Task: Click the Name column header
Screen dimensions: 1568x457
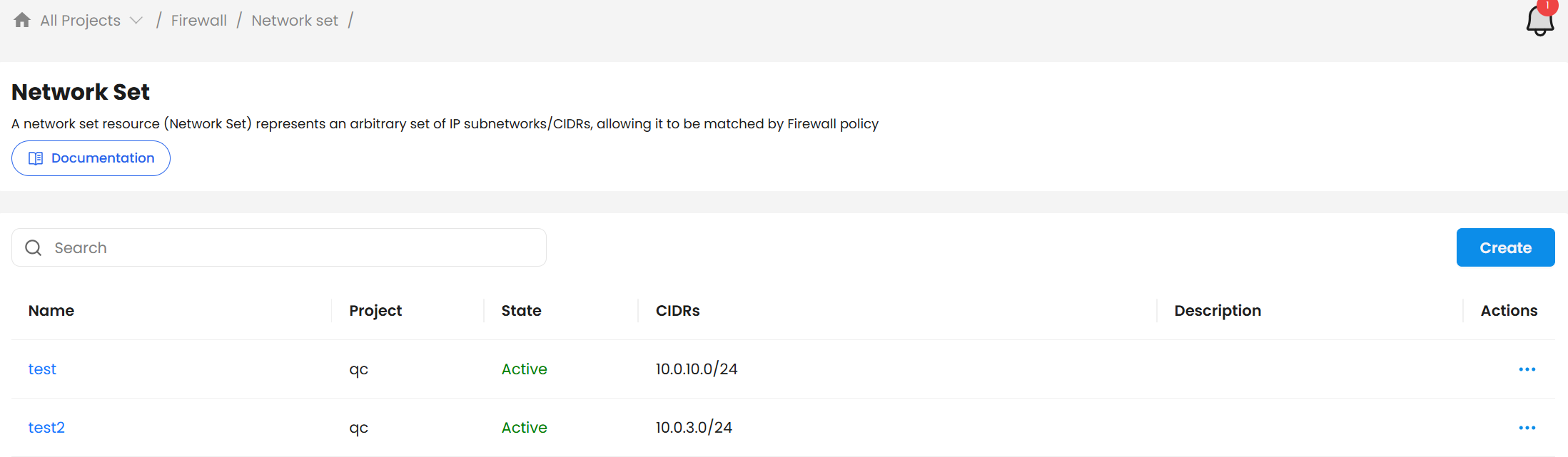Action: 51,311
